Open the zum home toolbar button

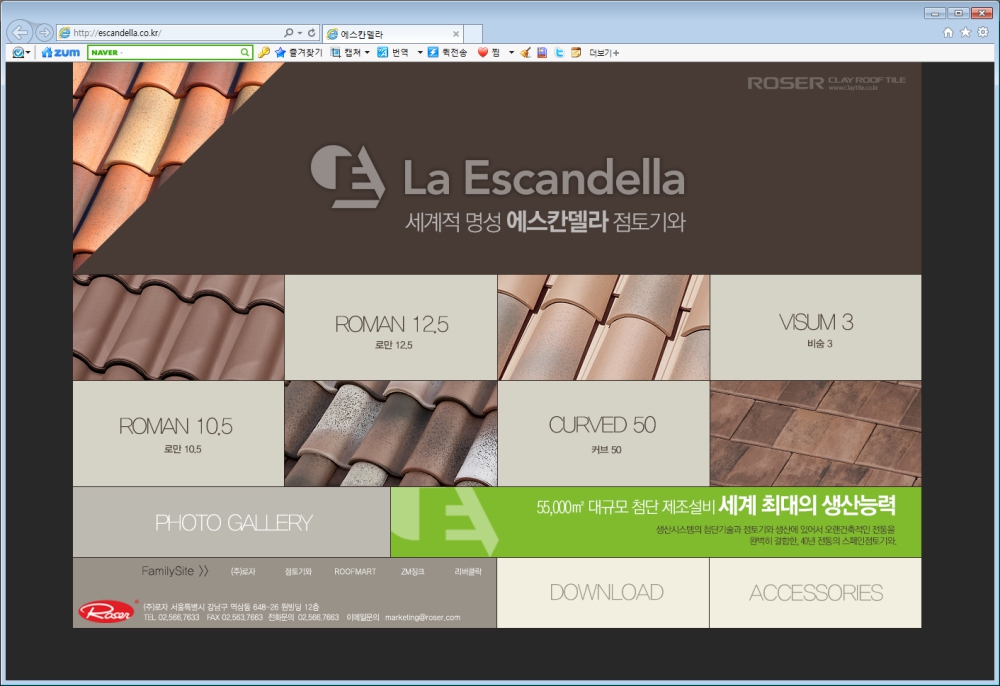60,52
